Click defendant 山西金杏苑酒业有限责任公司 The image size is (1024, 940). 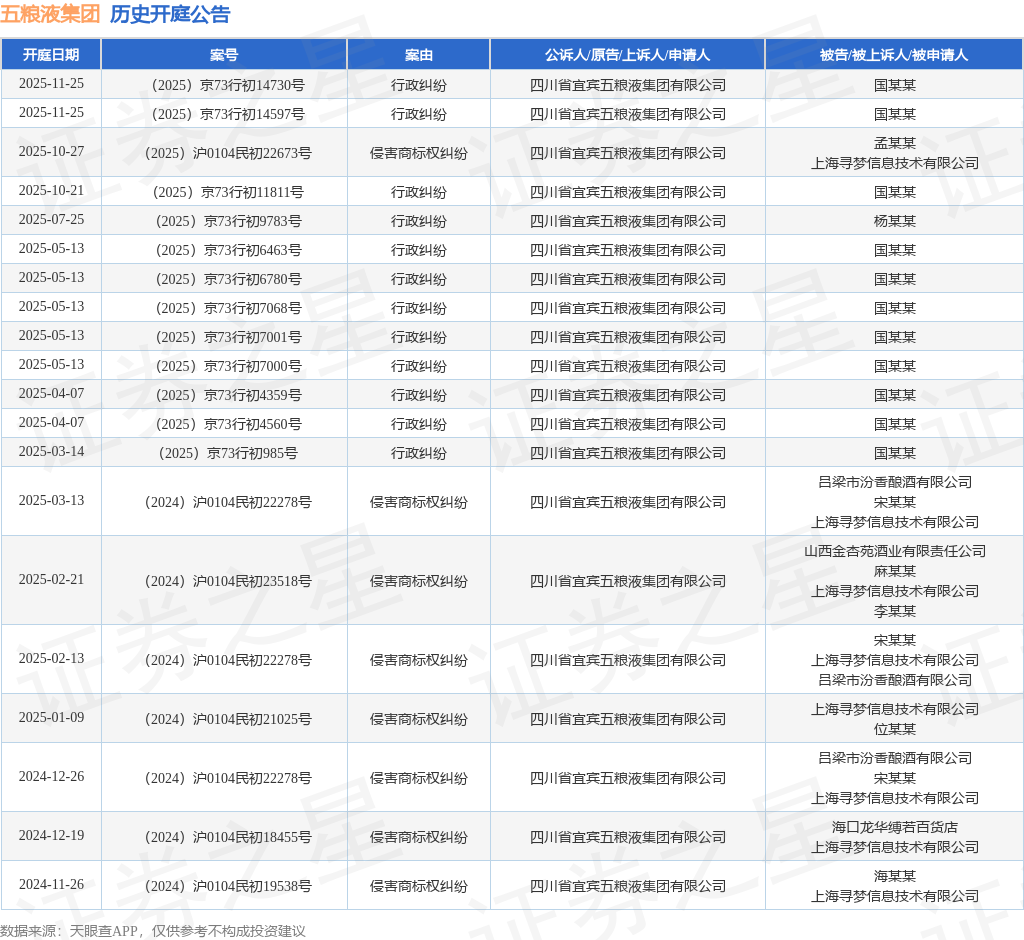(895, 551)
